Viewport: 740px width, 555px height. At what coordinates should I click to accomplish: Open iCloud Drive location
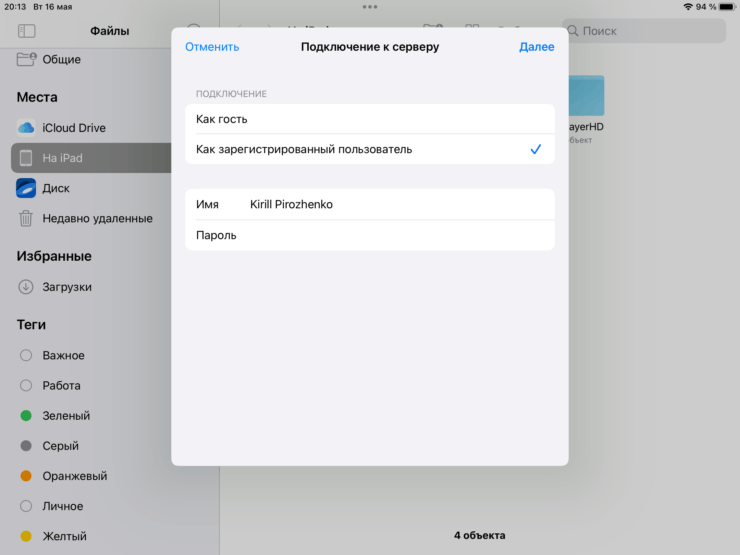coord(73,128)
